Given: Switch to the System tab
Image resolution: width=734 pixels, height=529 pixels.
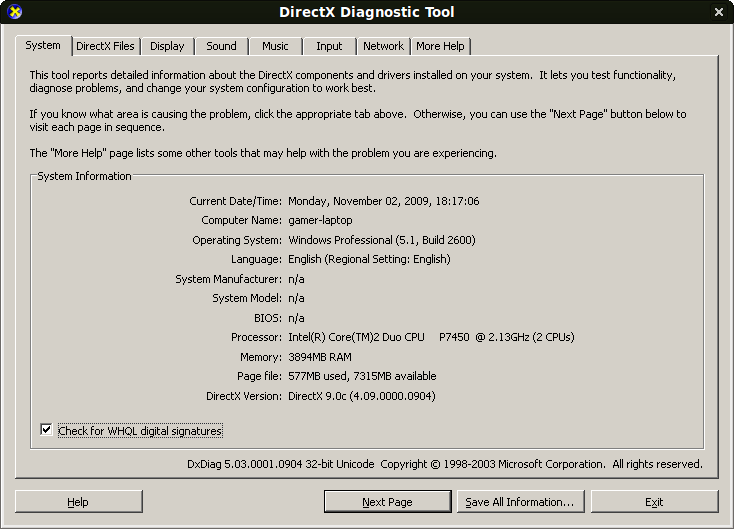Looking at the screenshot, I should click(x=43, y=45).
